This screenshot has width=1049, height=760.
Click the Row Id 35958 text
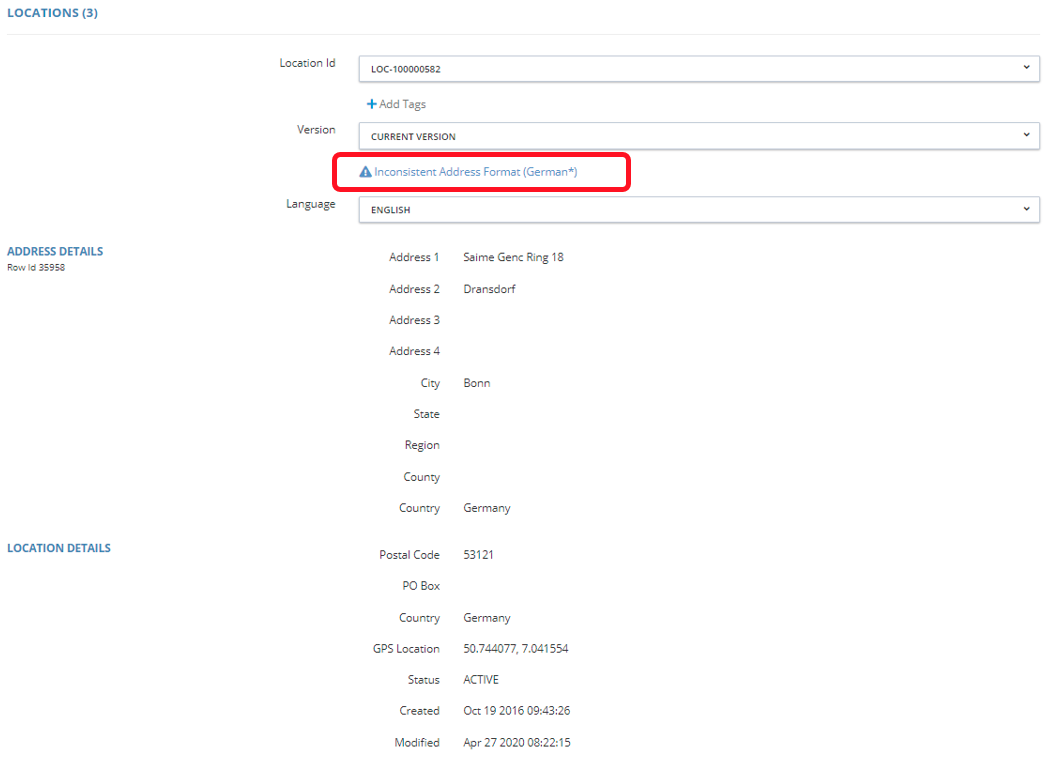coord(36,268)
